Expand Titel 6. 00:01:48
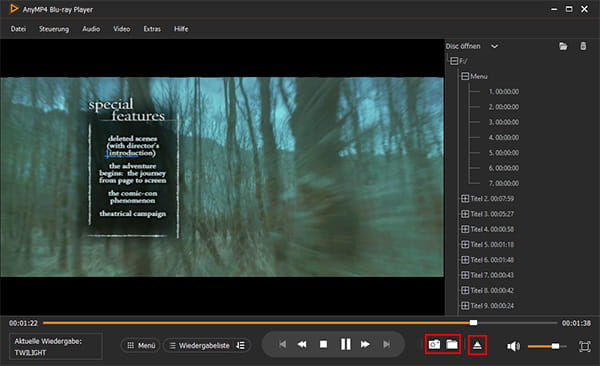The width and height of the screenshot is (600, 366). click(x=465, y=260)
